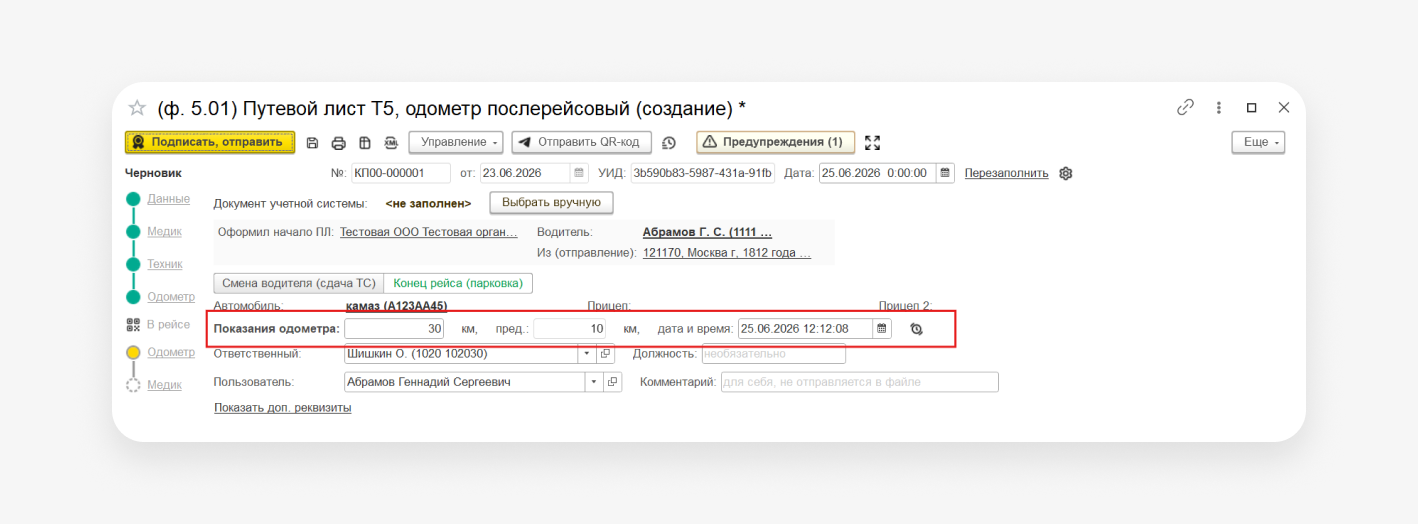The image size is (1418, 524).
Task: Select 'Смена водителя (сдача ТС)' toggle
Action: [x=299, y=283]
